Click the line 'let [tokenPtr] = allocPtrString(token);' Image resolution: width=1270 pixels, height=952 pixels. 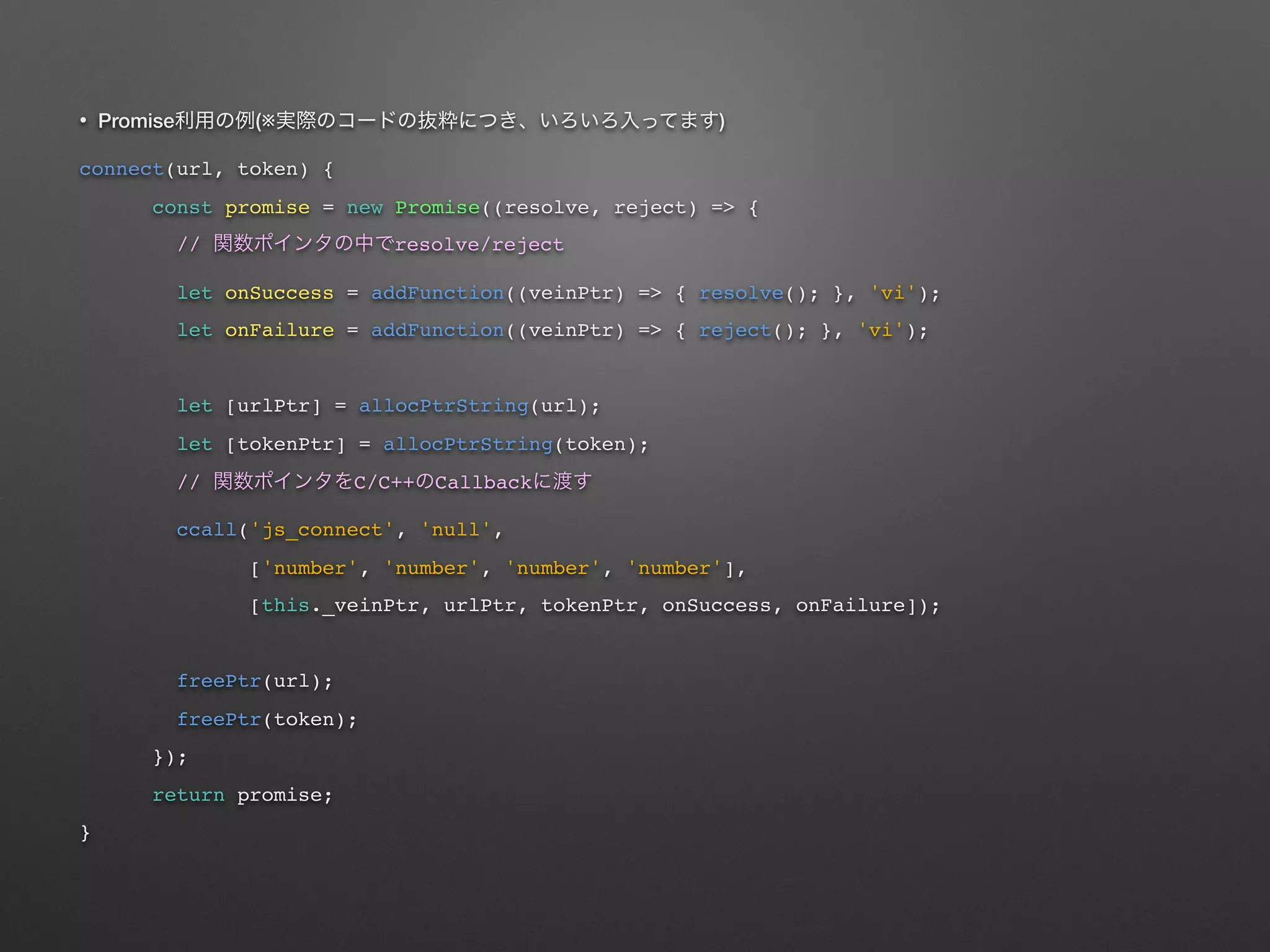pyautogui.click(x=413, y=444)
